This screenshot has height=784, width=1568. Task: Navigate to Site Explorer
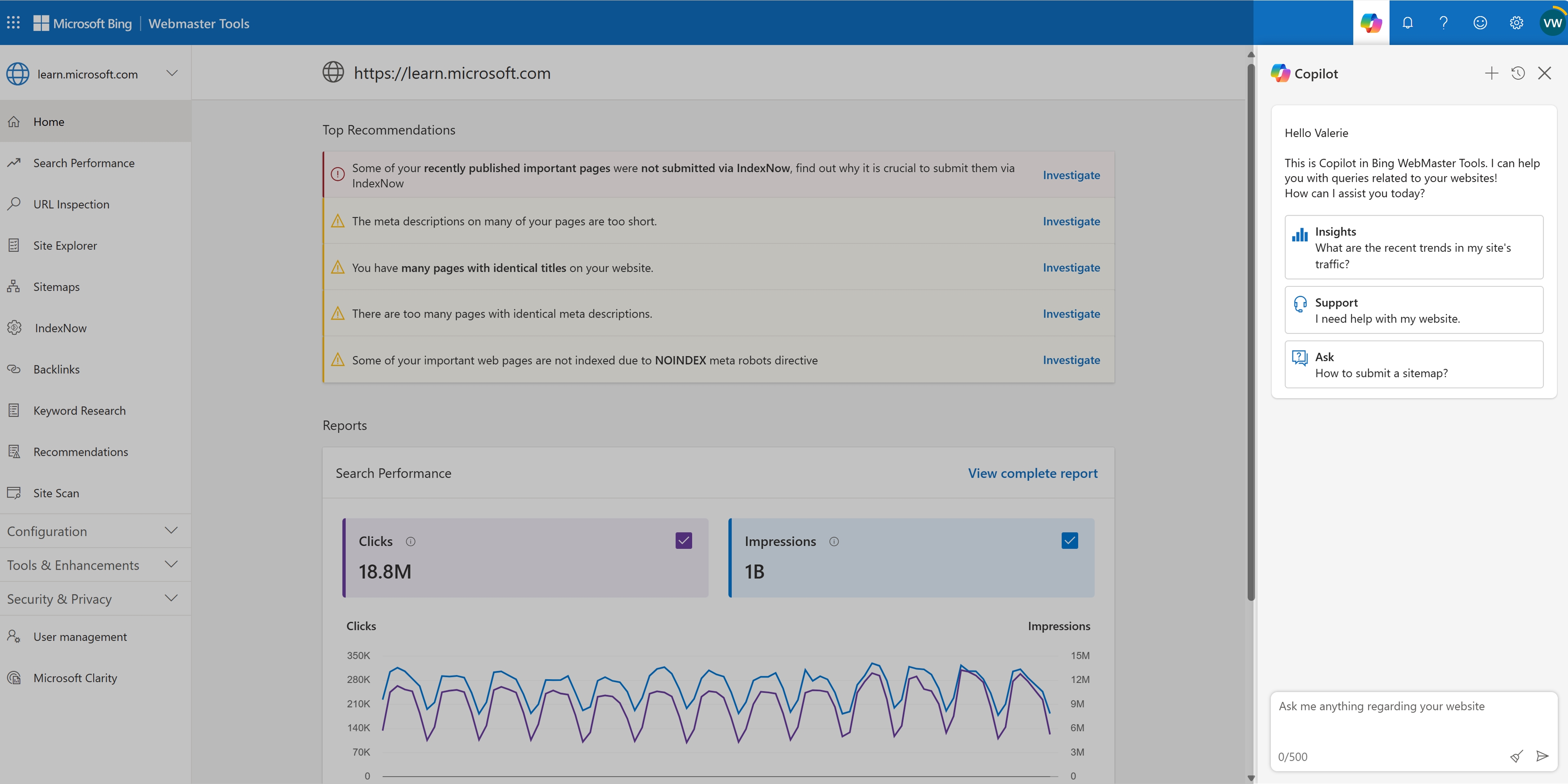pyautogui.click(x=65, y=244)
